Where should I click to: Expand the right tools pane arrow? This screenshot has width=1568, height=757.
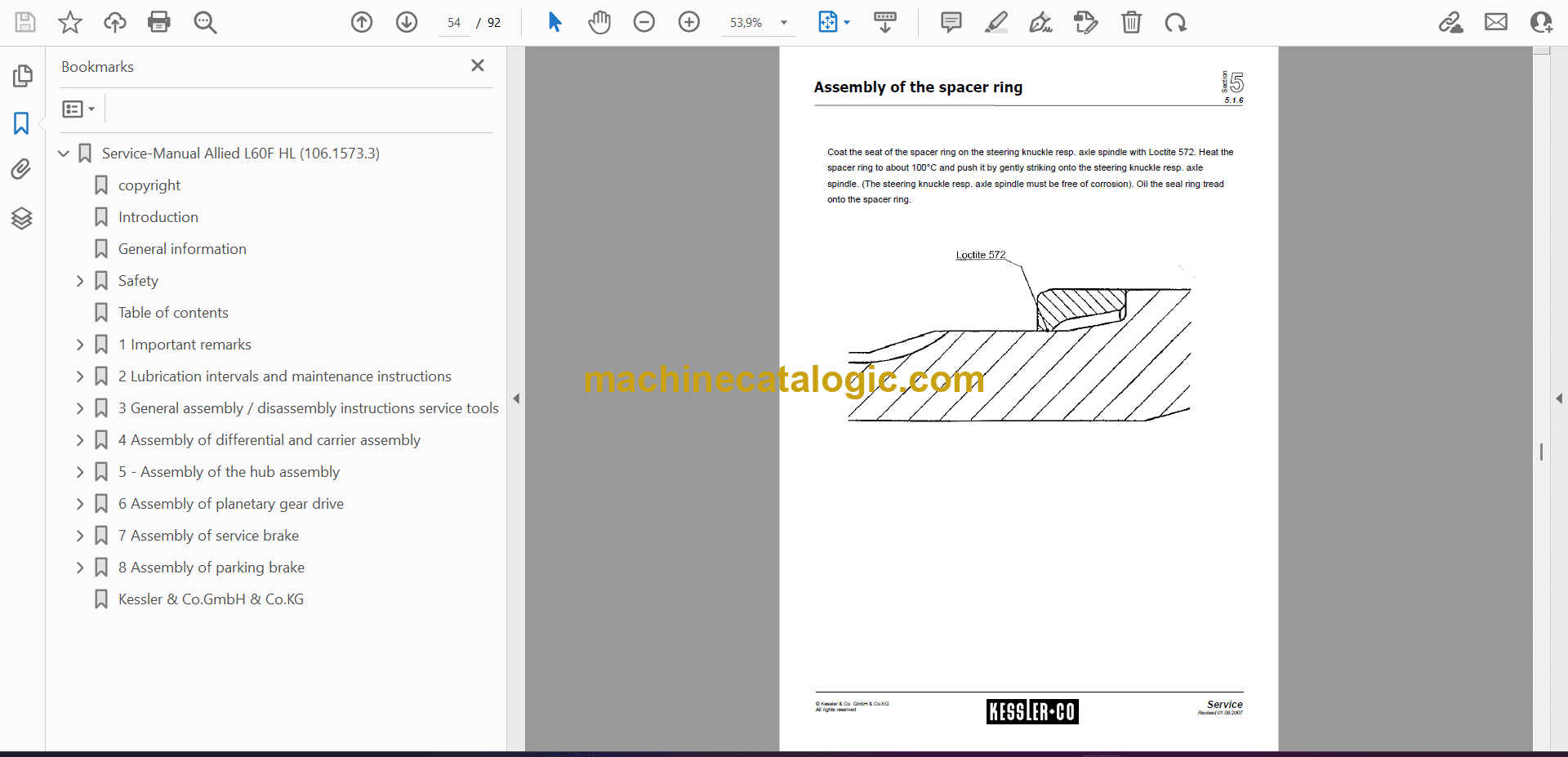pyautogui.click(x=1559, y=399)
